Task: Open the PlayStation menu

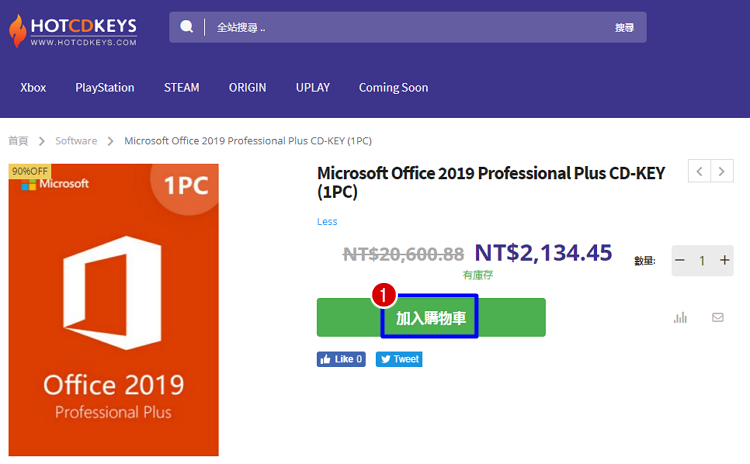Action: tap(105, 88)
